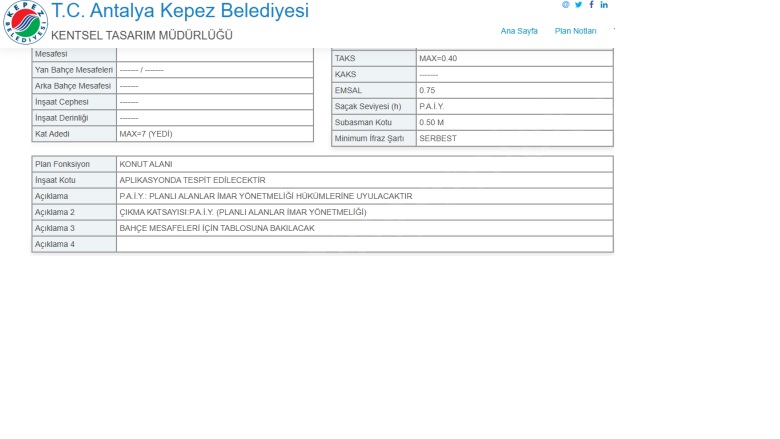Open the email (@) contact icon
This screenshot has height=439, width=780.
[x=566, y=5]
